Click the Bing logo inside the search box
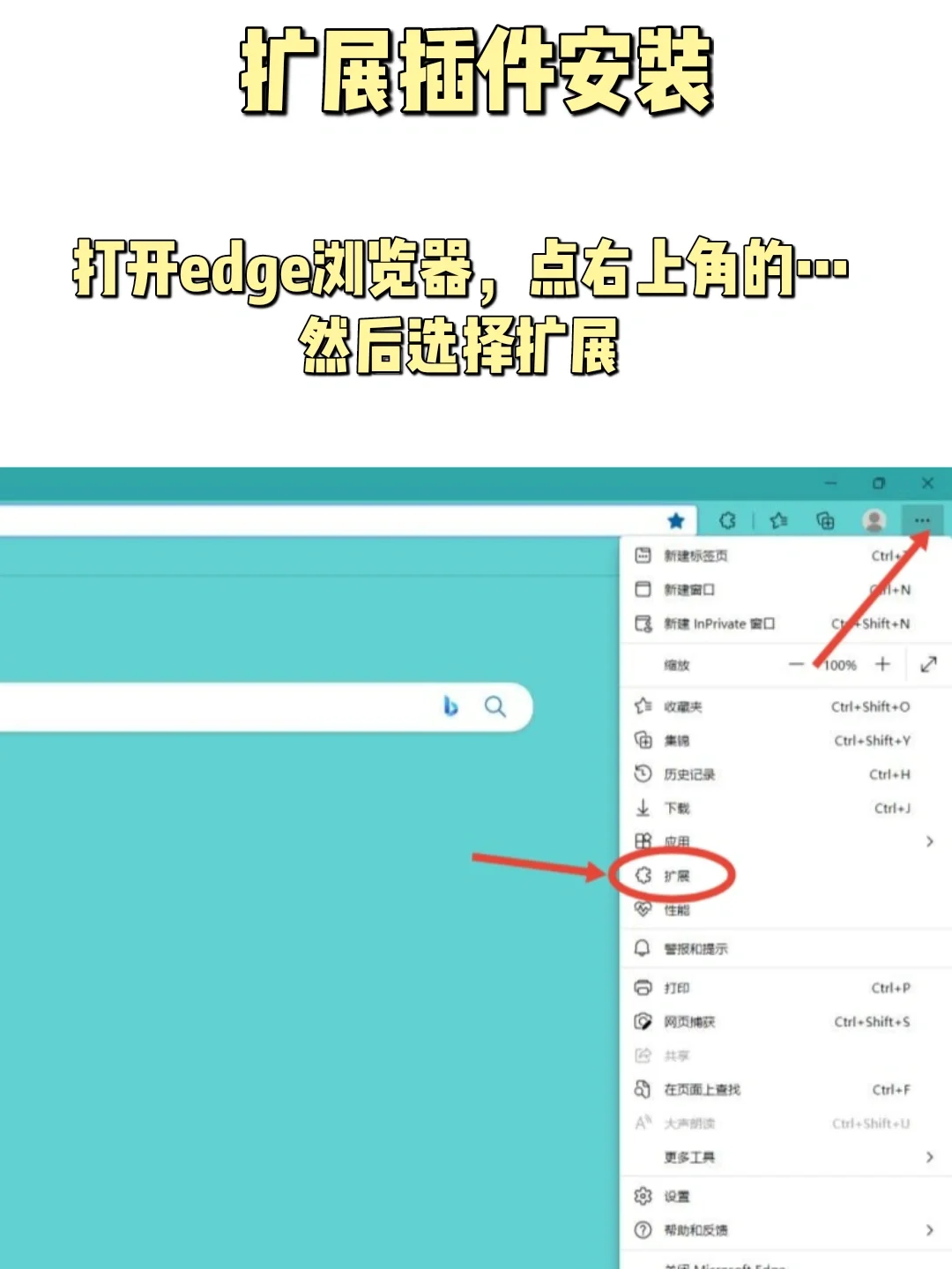Image resolution: width=952 pixels, height=1269 pixels. coord(451,705)
